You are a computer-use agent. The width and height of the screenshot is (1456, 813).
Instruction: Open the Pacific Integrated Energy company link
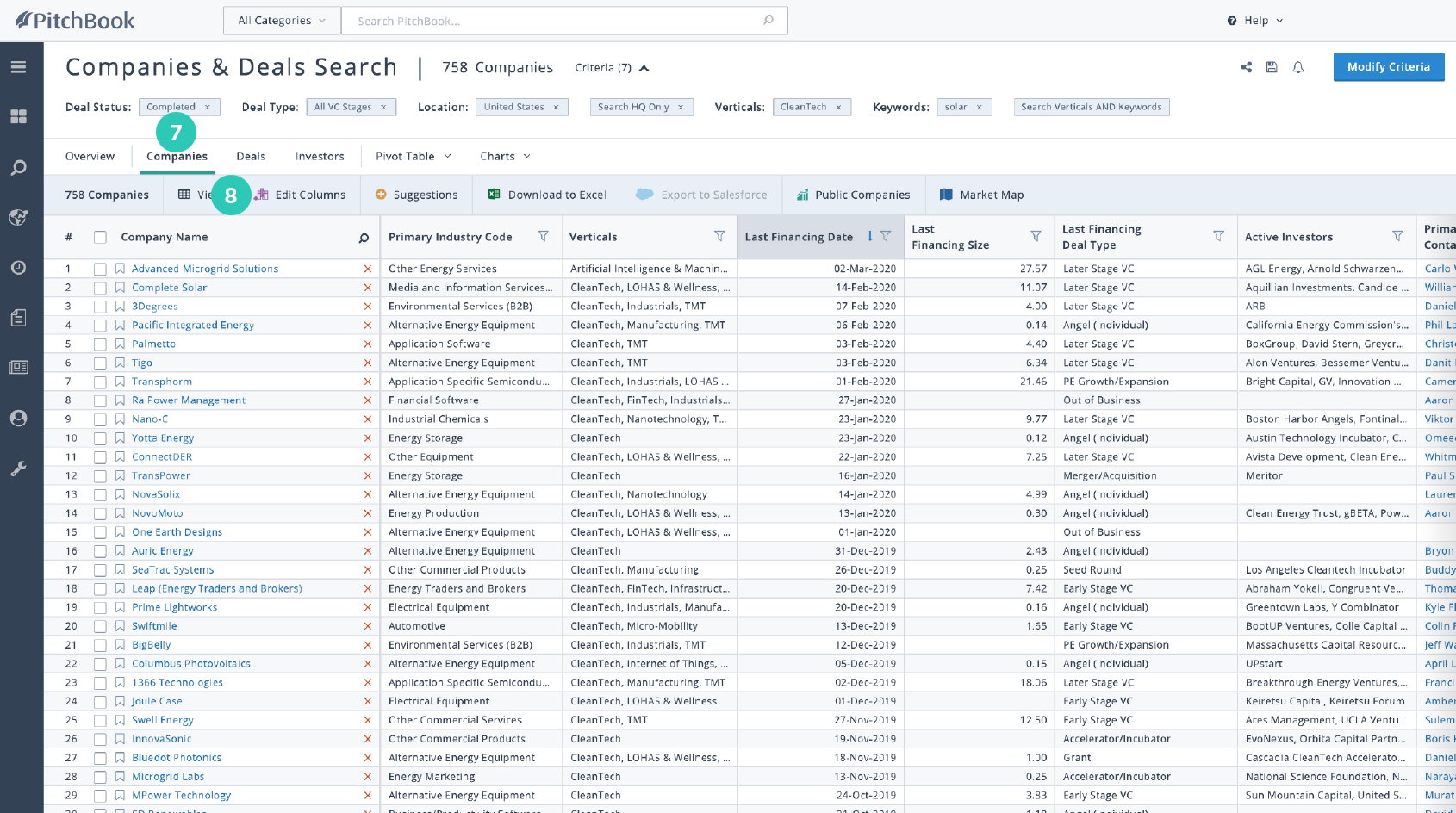click(193, 326)
